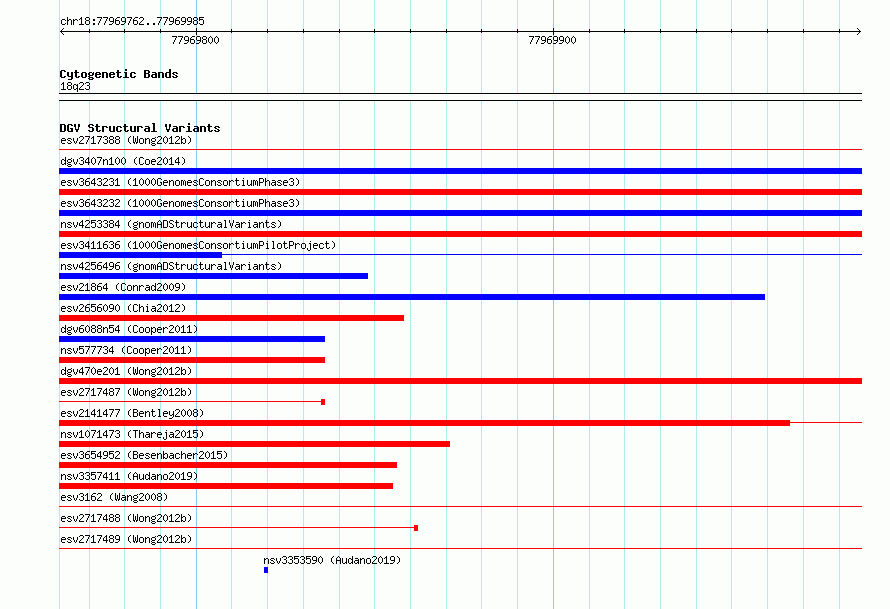Open esv2717488 (Wong2012b) label
890x609 pixels.
coord(126,518)
